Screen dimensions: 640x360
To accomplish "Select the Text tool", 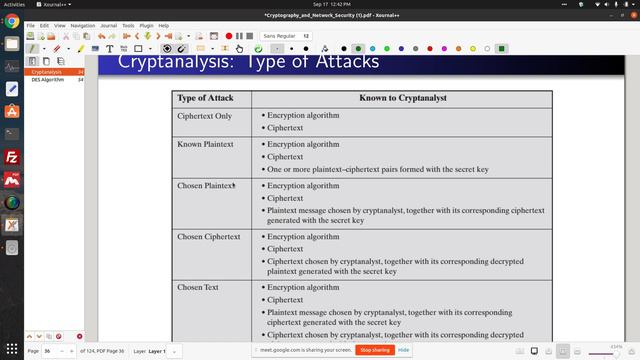I will 109,49.
